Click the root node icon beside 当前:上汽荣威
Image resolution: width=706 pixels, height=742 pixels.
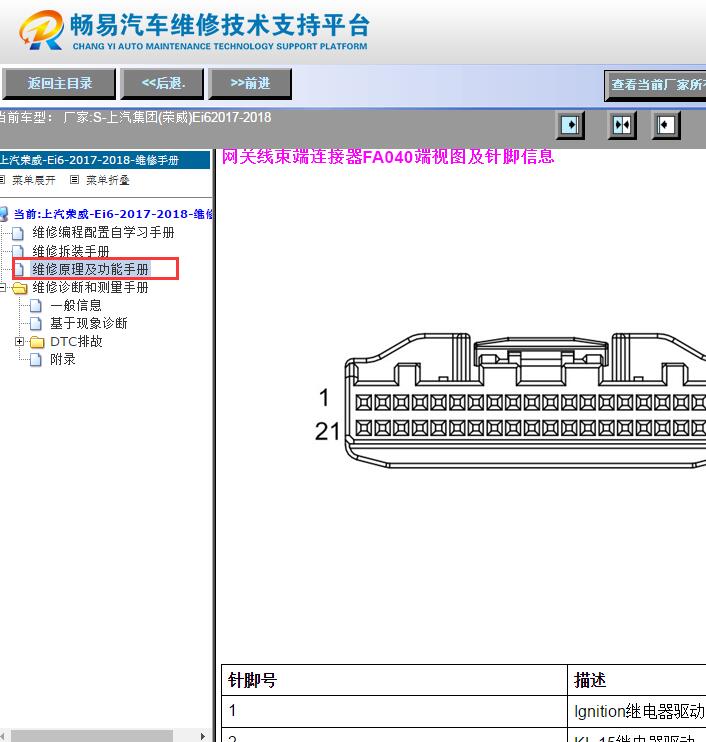tap(4, 214)
